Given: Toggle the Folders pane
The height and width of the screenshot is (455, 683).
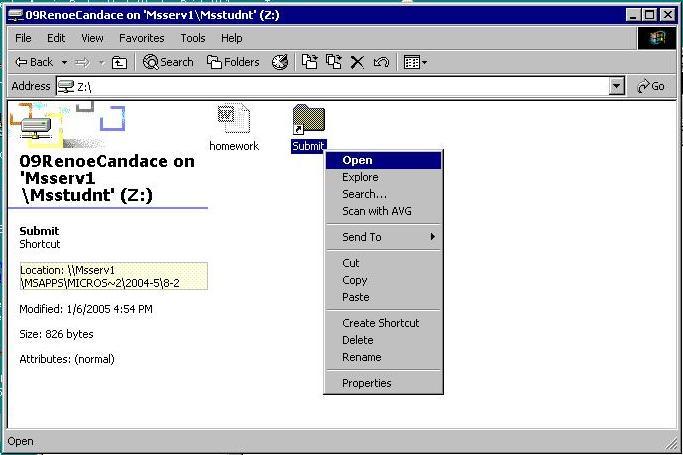Looking at the screenshot, I should (x=233, y=62).
